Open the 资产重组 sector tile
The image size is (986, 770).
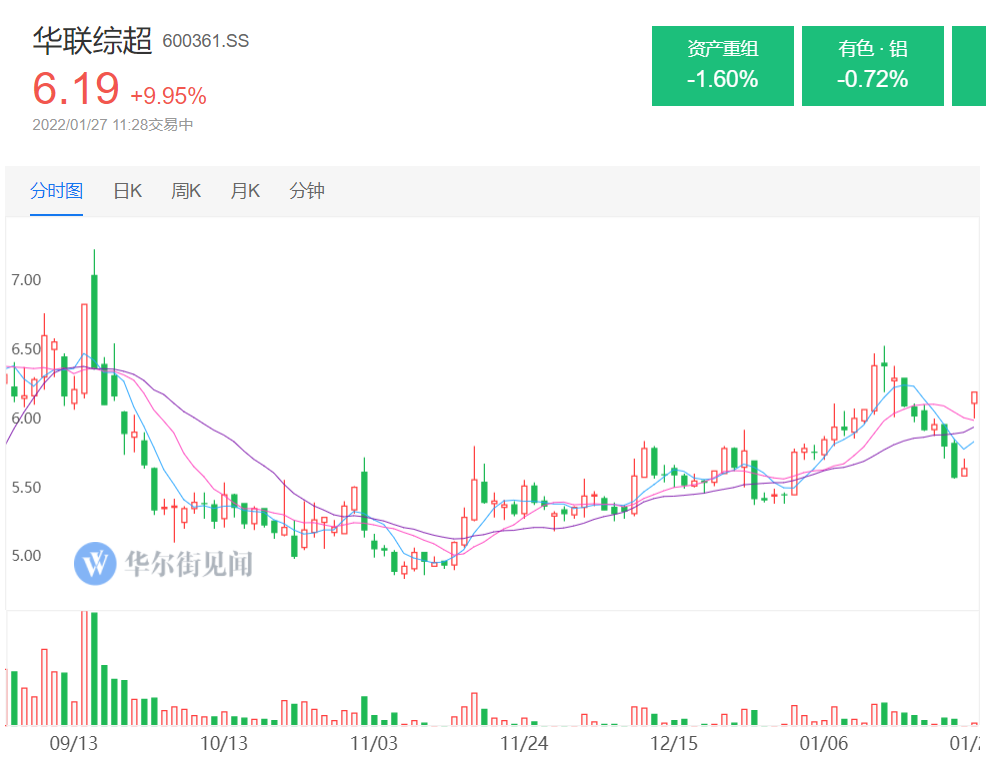[723, 65]
